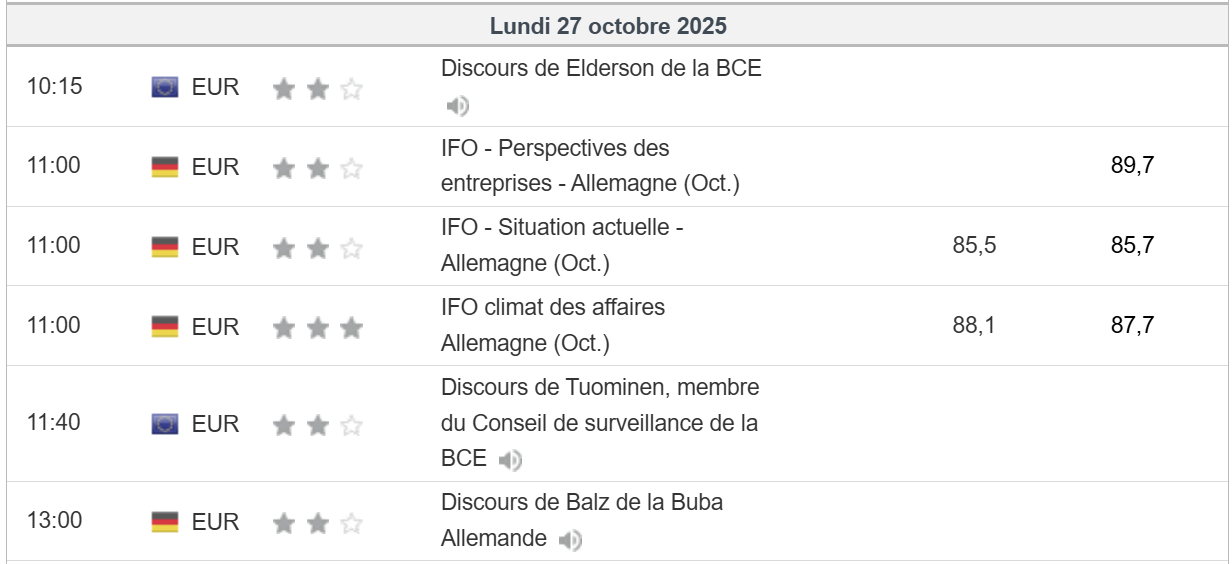The height and width of the screenshot is (564, 1232).
Task: Open the Discours de Elderson de la BCE event
Action: coord(601,69)
